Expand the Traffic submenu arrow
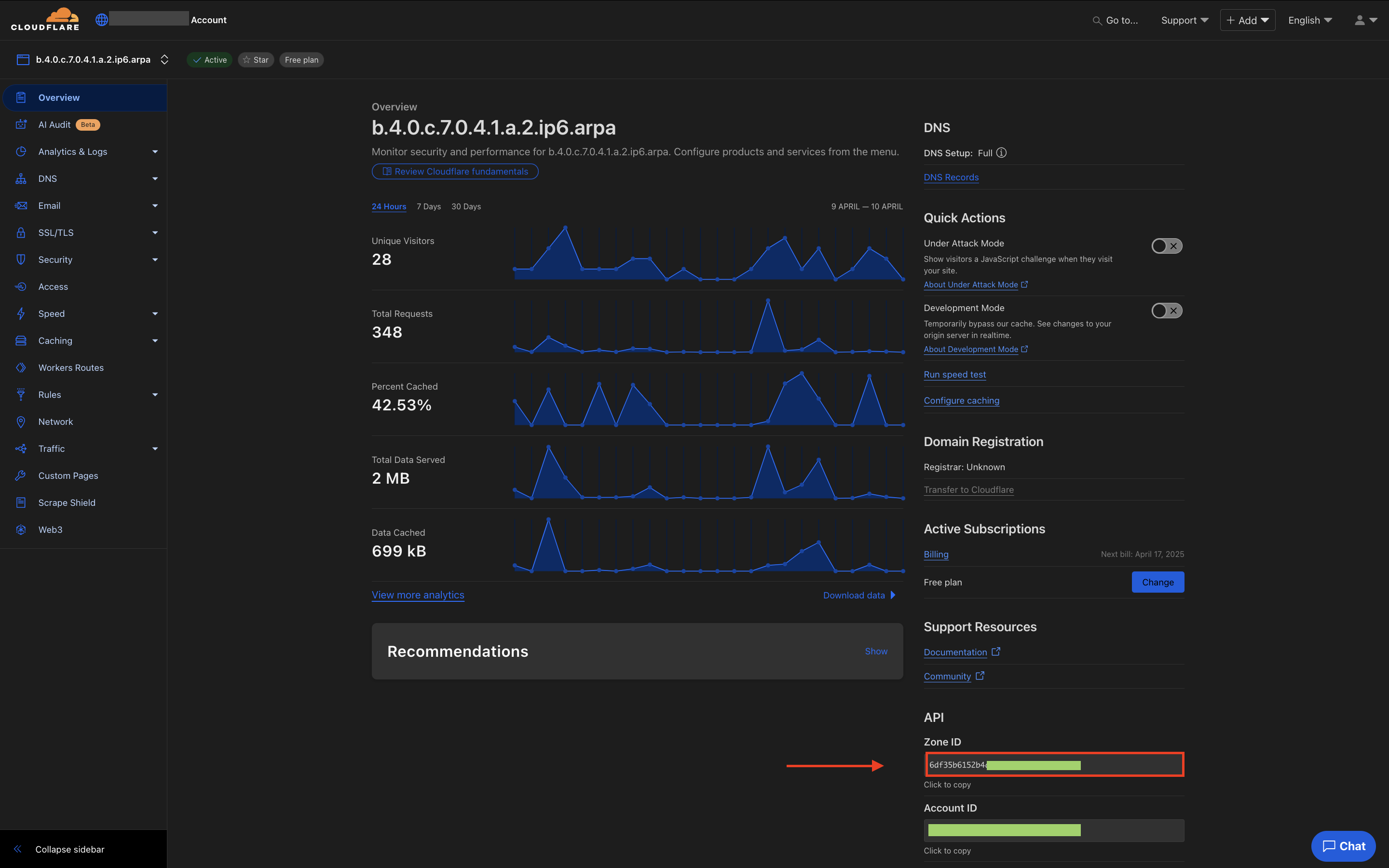Viewport: 1389px width, 868px height. click(x=155, y=448)
